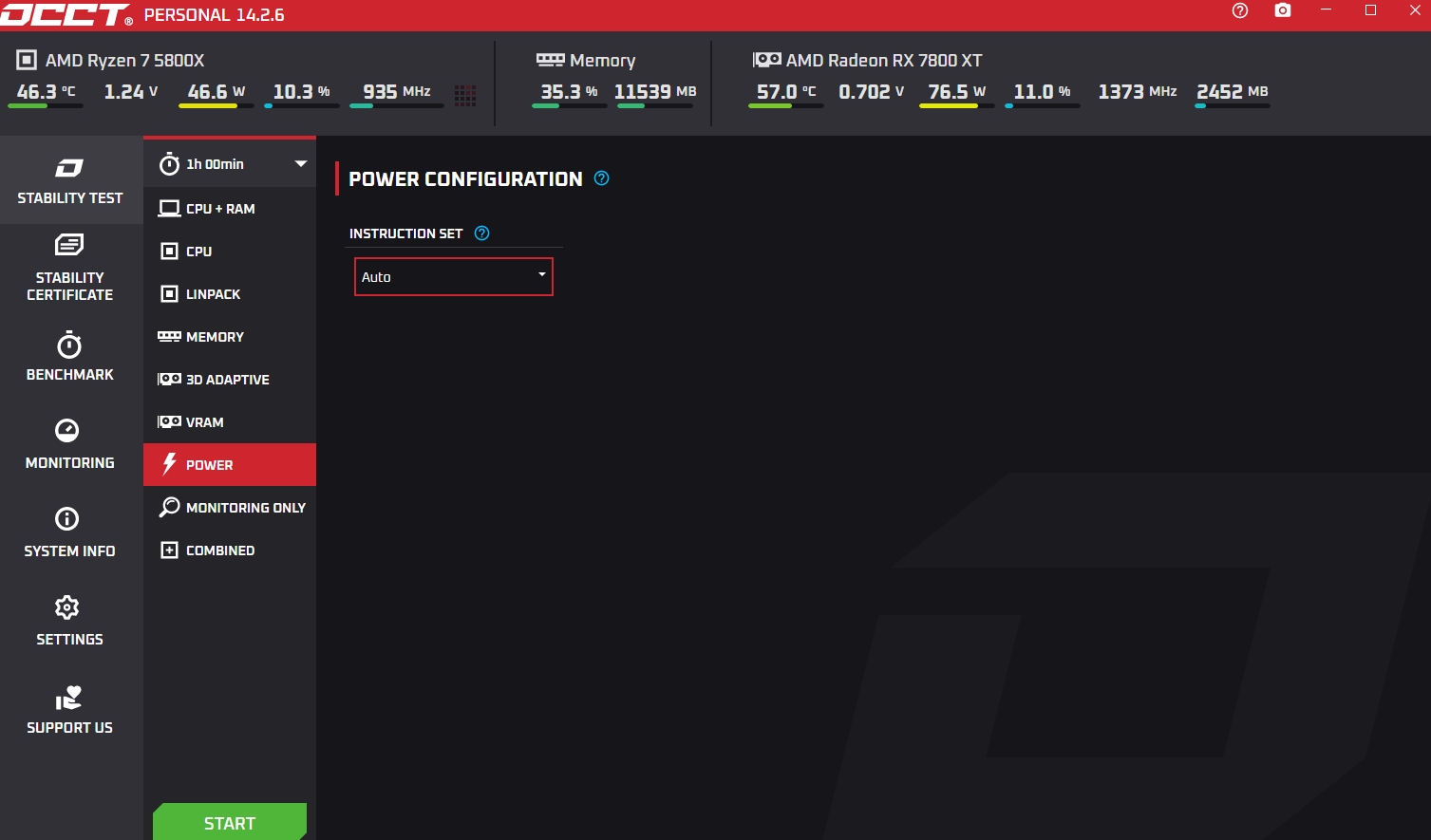1431x840 pixels.
Task: Open the Benchmark section
Action: (x=71, y=356)
